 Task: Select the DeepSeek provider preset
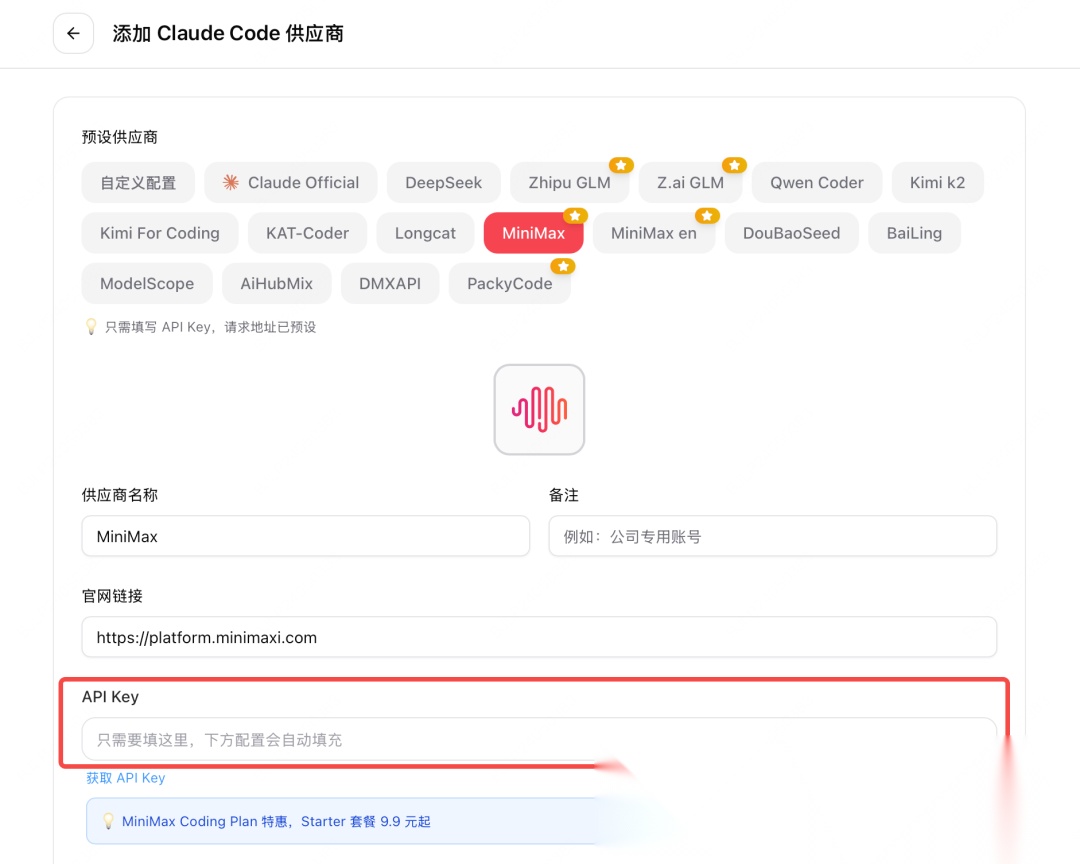point(444,183)
